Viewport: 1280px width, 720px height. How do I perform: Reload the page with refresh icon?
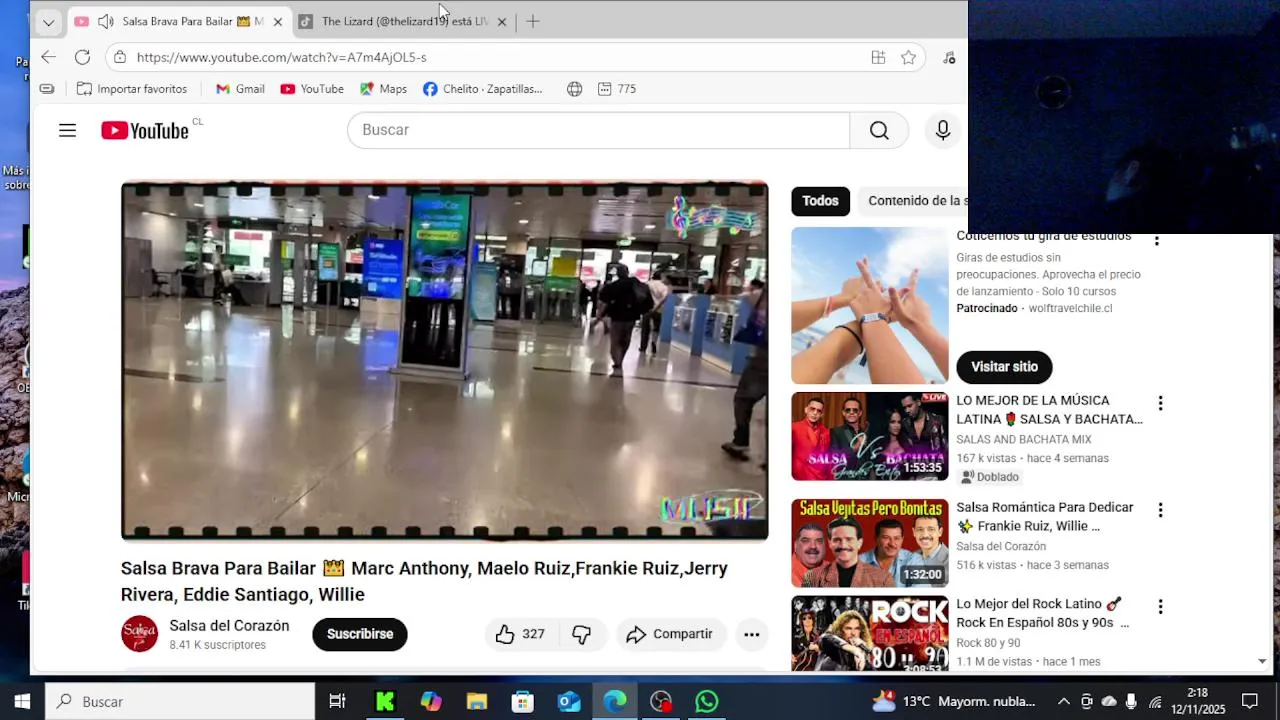click(x=82, y=57)
